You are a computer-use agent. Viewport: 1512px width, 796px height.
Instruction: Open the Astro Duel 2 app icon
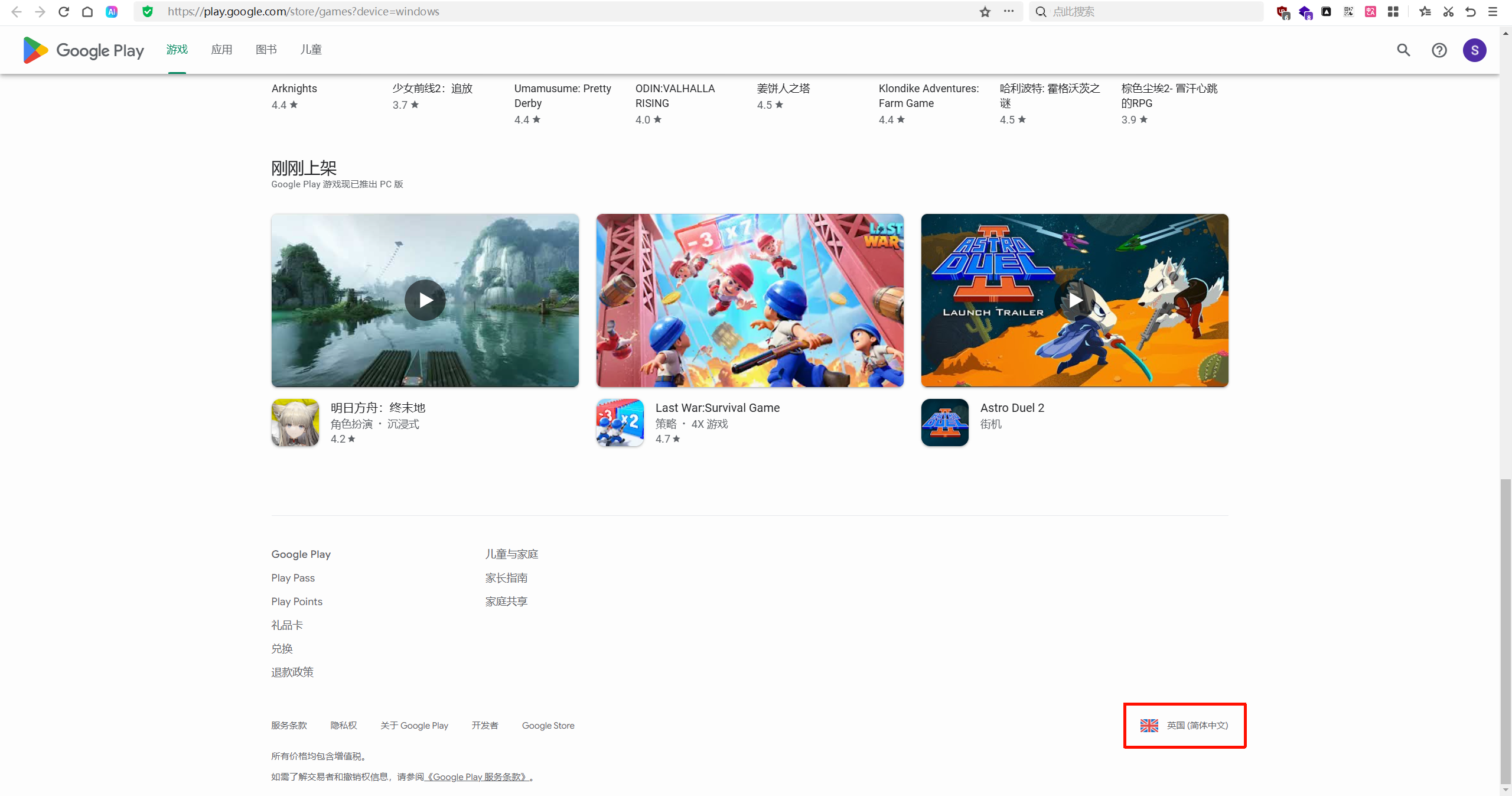944,423
